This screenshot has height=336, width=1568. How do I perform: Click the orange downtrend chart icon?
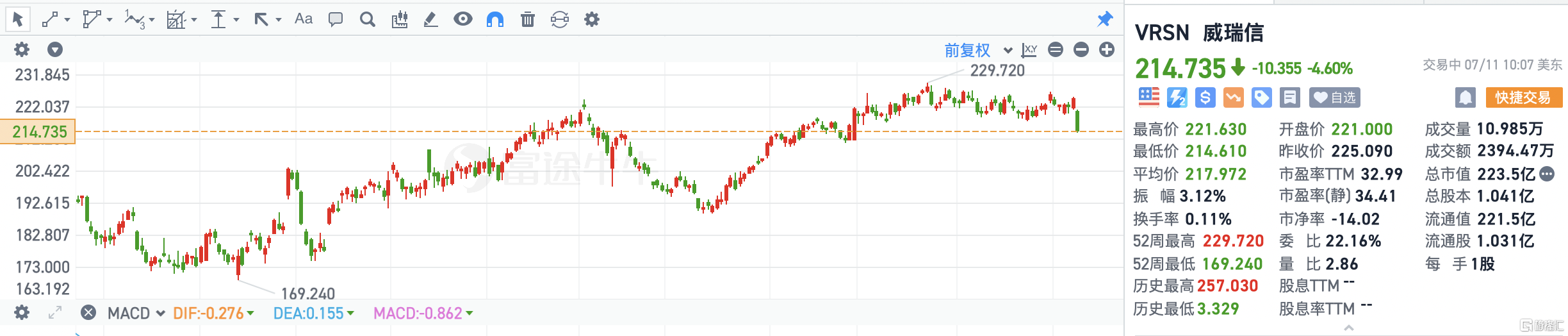(1234, 97)
